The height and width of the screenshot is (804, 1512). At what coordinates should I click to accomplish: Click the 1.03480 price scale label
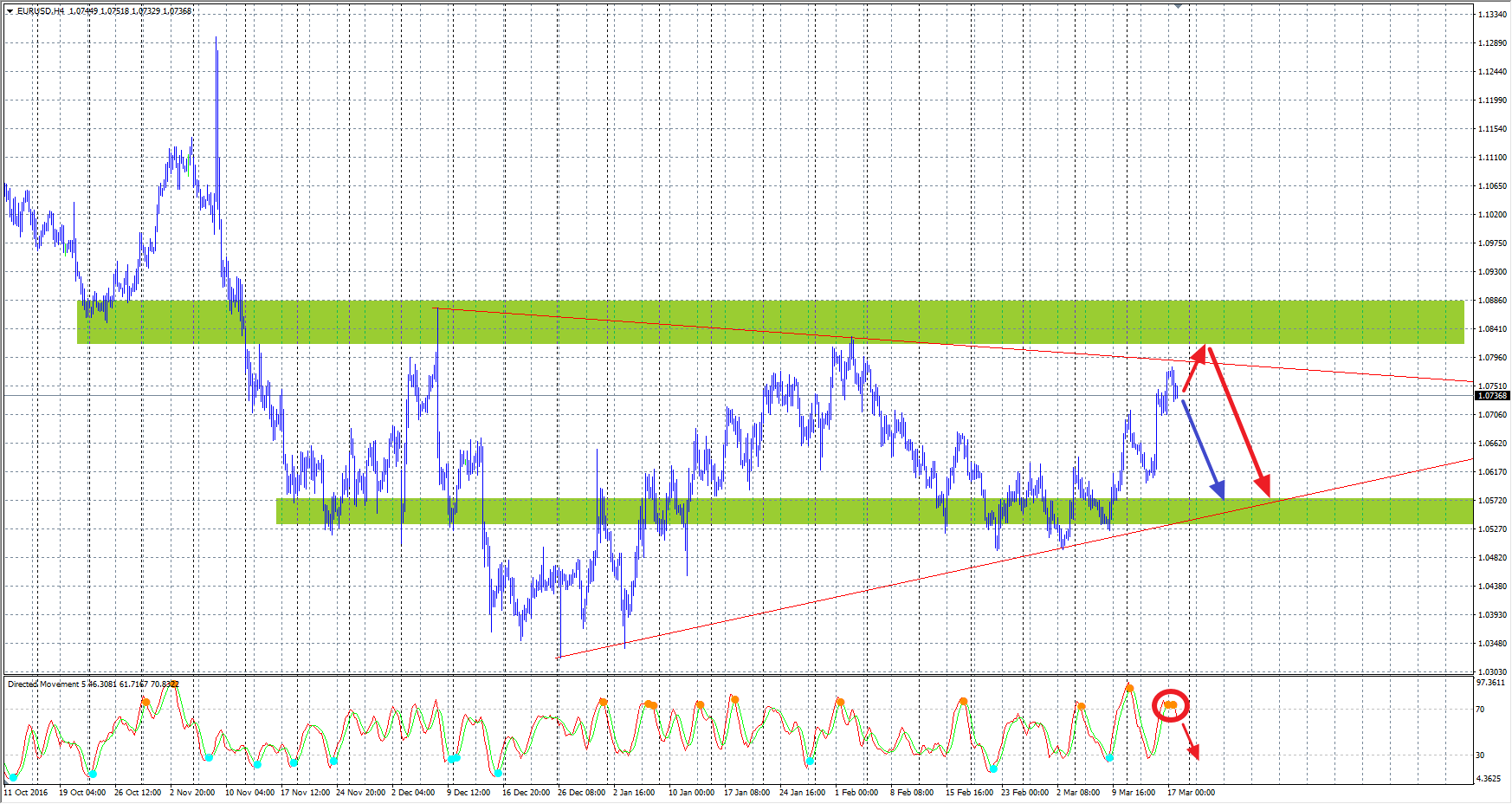(1493, 644)
